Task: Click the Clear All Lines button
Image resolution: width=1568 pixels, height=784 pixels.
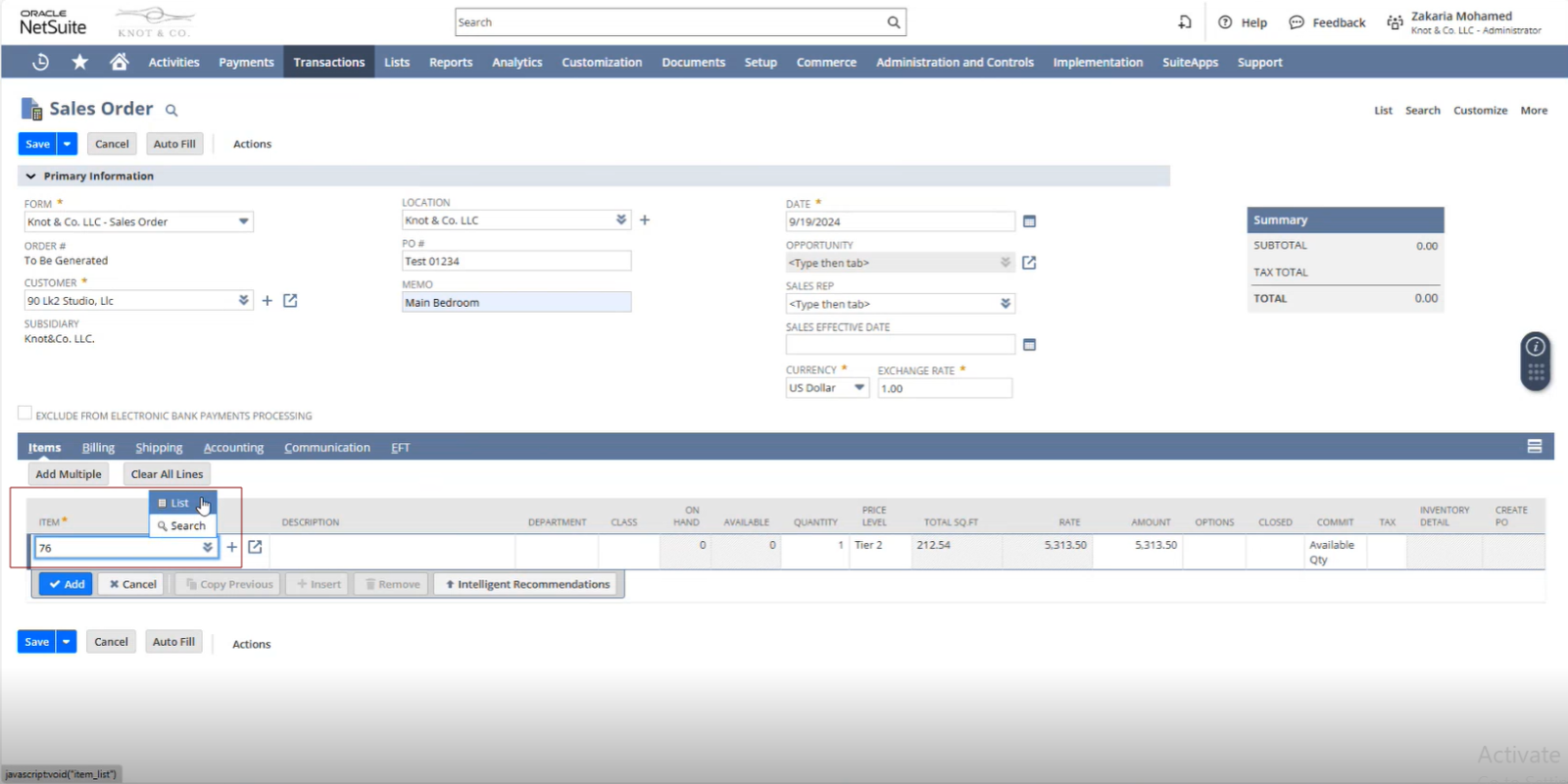Action: click(x=167, y=474)
